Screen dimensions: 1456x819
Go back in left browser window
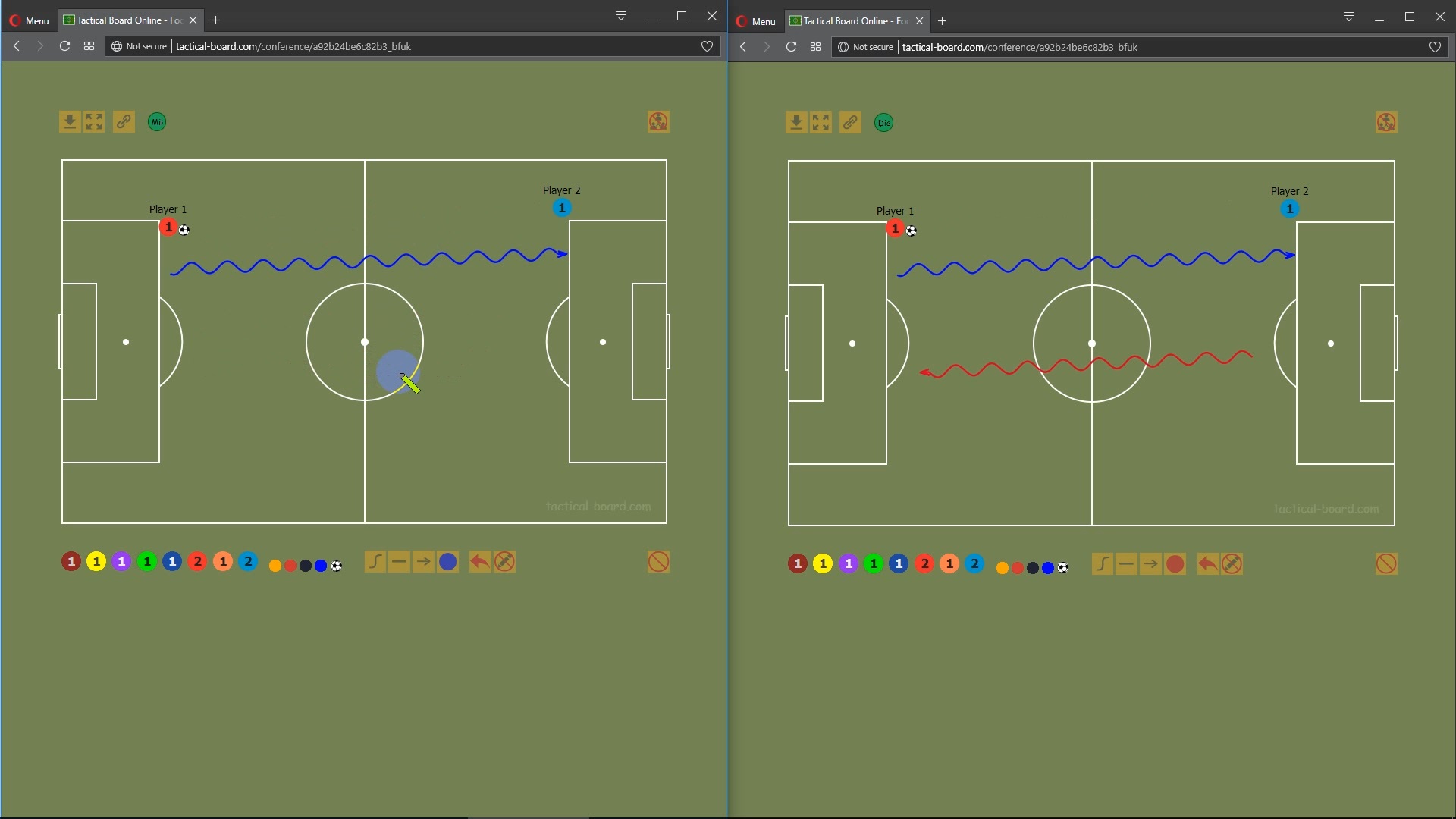click(x=17, y=46)
